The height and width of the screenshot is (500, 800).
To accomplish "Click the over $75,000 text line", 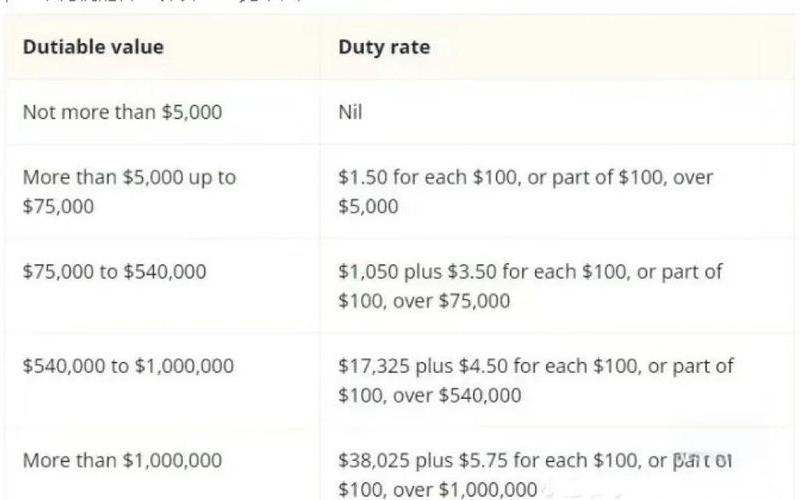I will pos(424,301).
